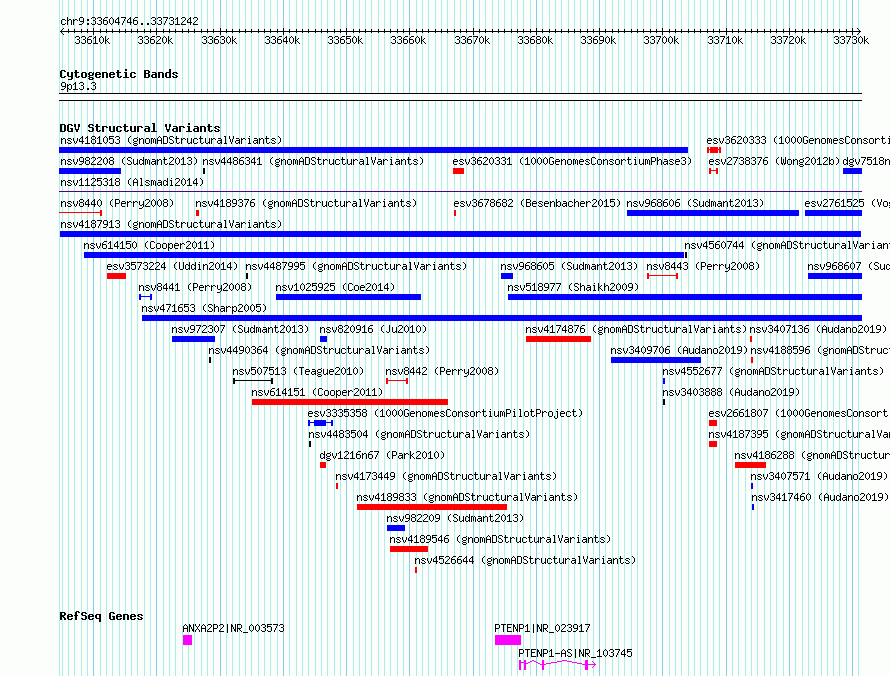Click the DGV Structural Variants track heading
The image size is (890, 676).
point(140,128)
